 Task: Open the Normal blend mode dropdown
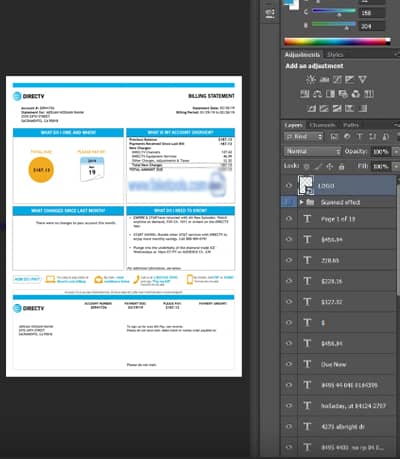[x=313, y=151]
